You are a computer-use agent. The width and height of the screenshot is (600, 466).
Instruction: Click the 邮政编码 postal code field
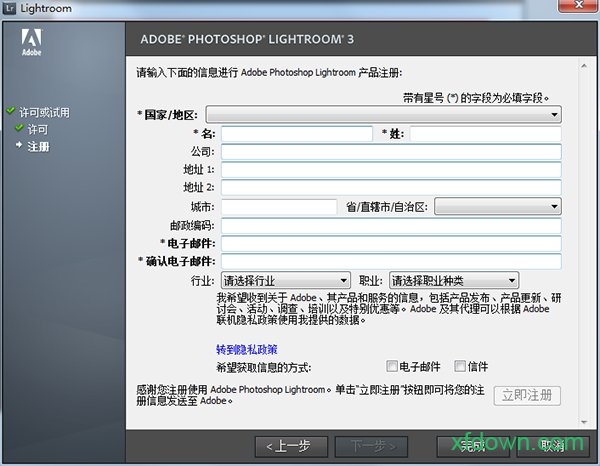(391, 225)
